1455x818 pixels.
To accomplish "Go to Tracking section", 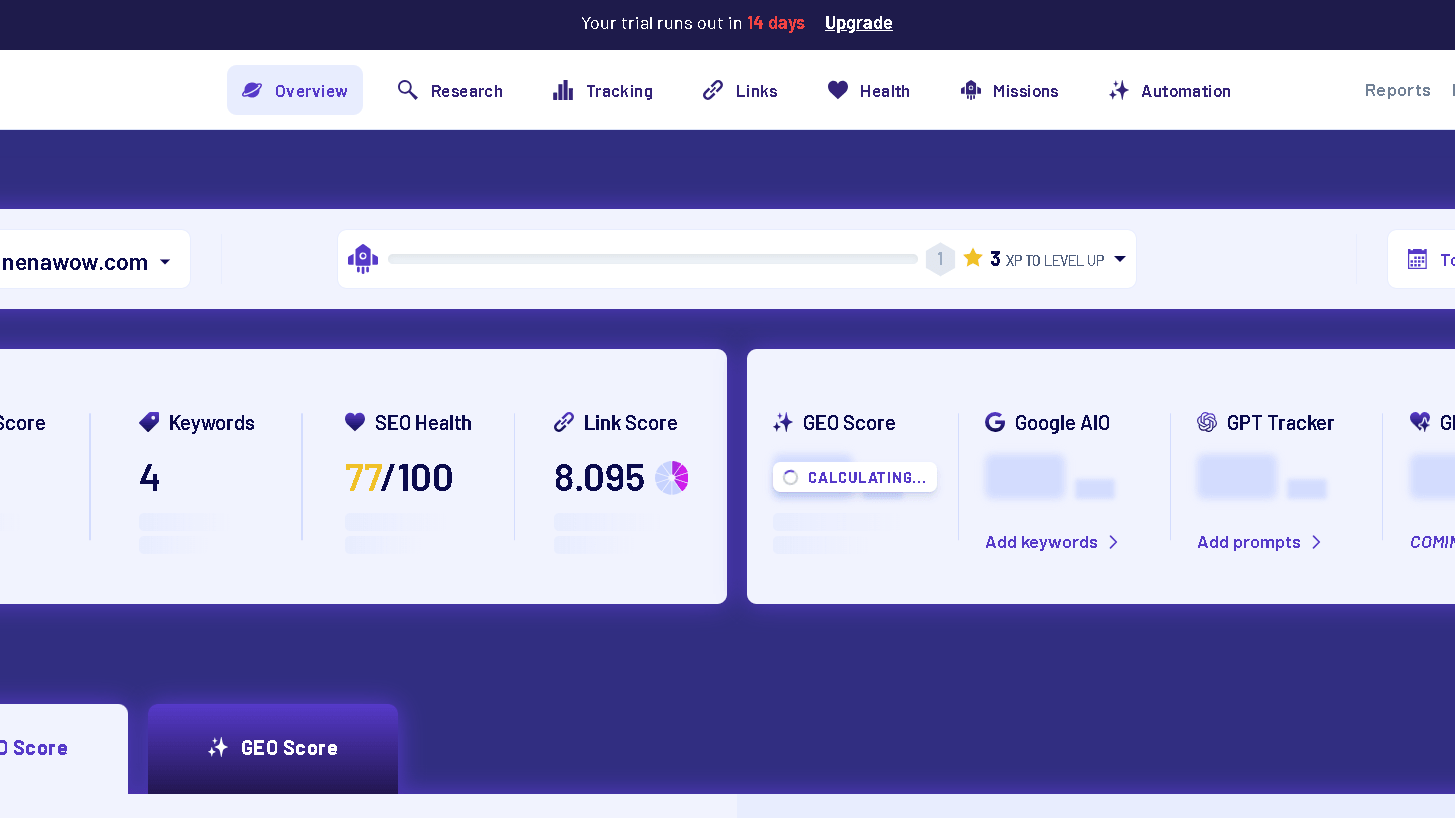I will tap(603, 90).
